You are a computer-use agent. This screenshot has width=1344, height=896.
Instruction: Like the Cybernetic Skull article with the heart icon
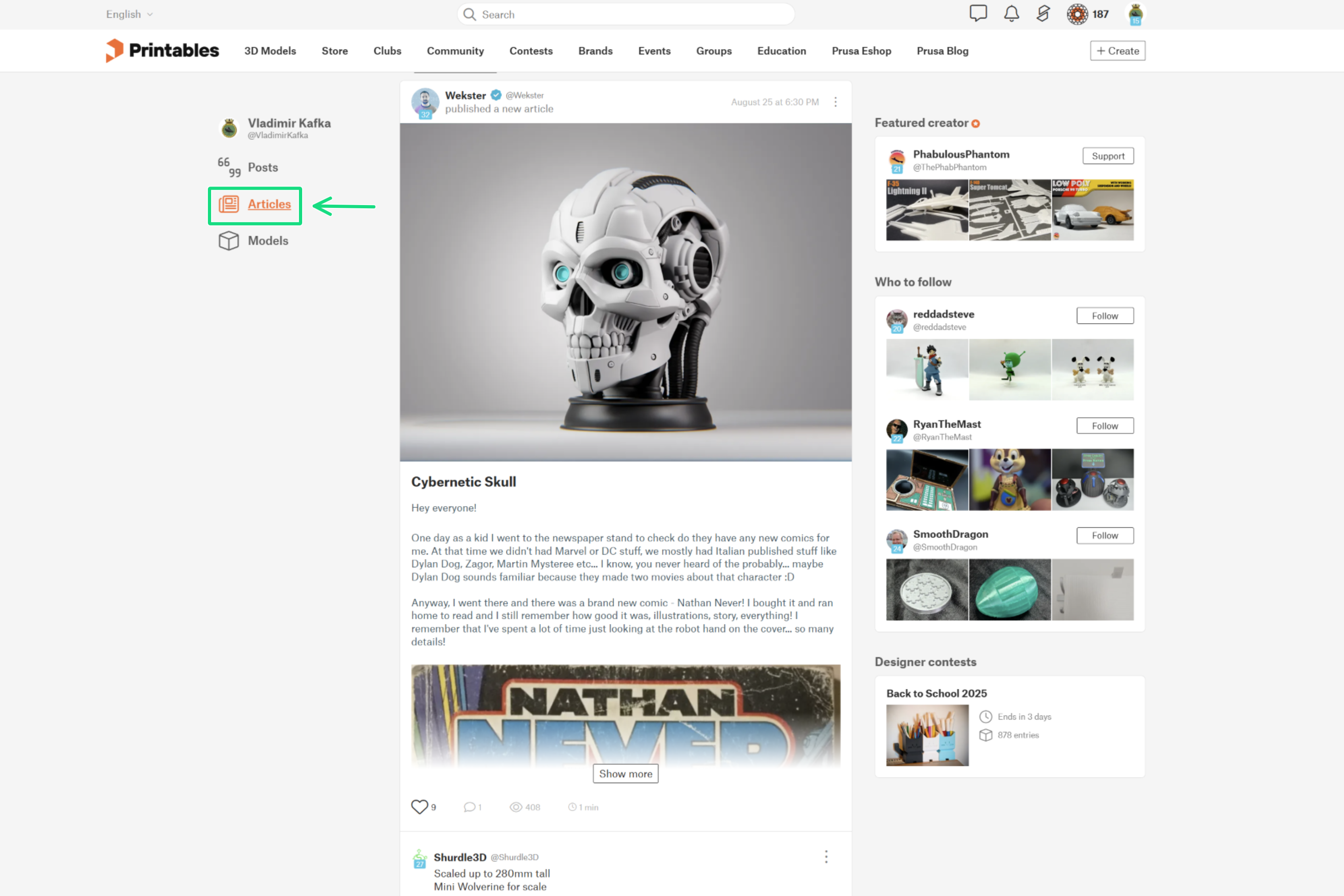(x=419, y=806)
